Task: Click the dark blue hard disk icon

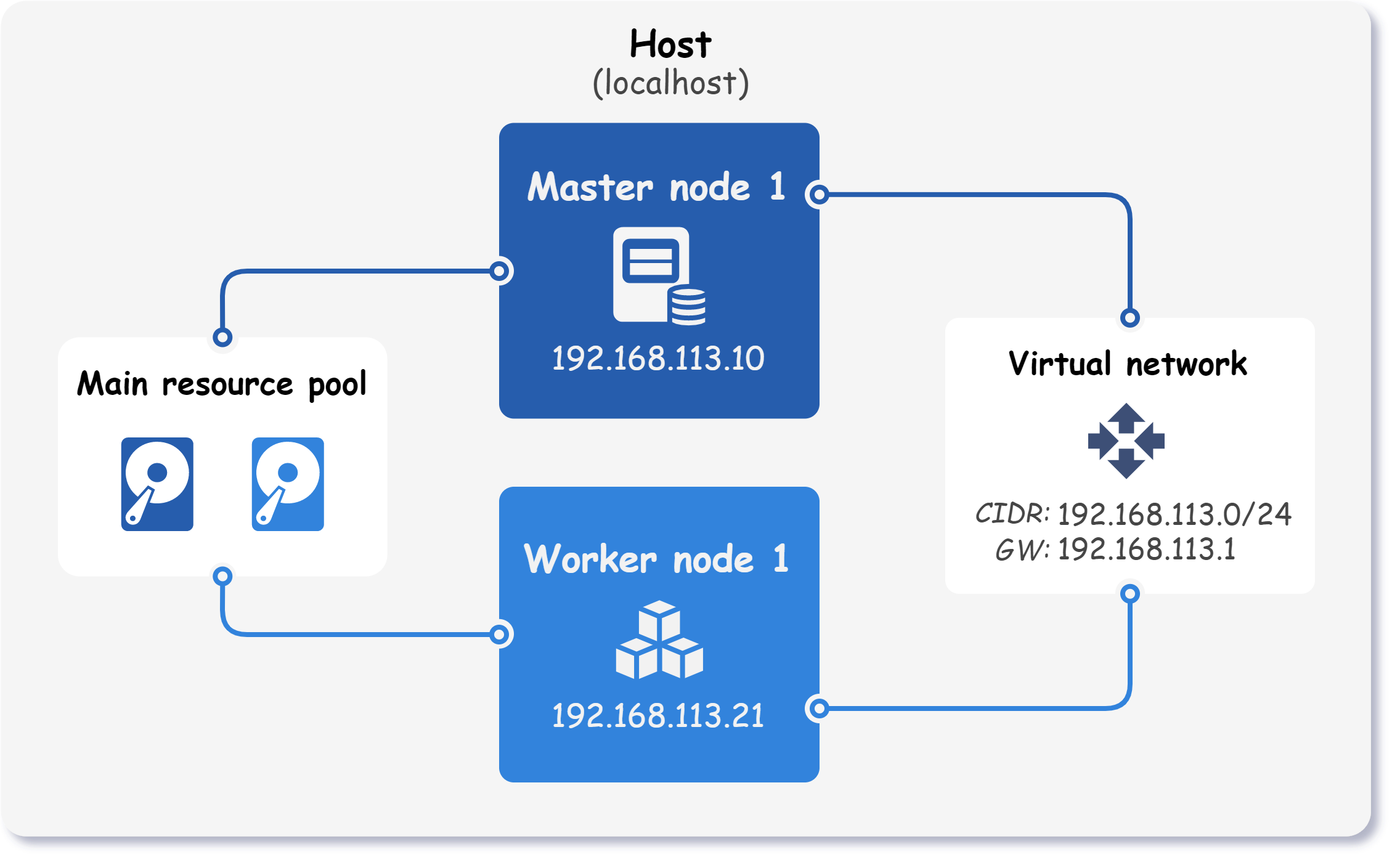Action: tap(157, 484)
